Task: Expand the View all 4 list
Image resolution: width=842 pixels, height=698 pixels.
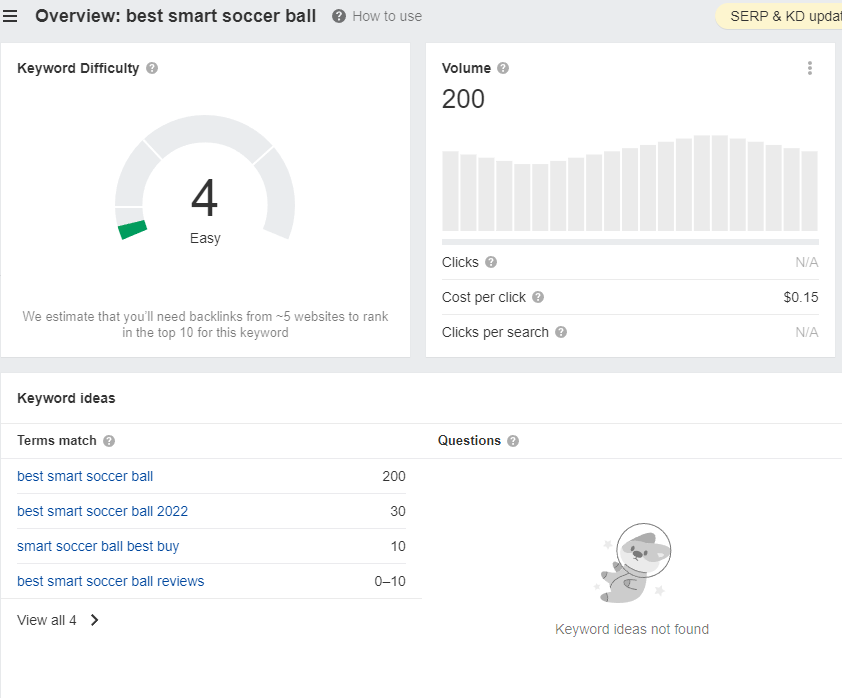Action: click(x=46, y=620)
